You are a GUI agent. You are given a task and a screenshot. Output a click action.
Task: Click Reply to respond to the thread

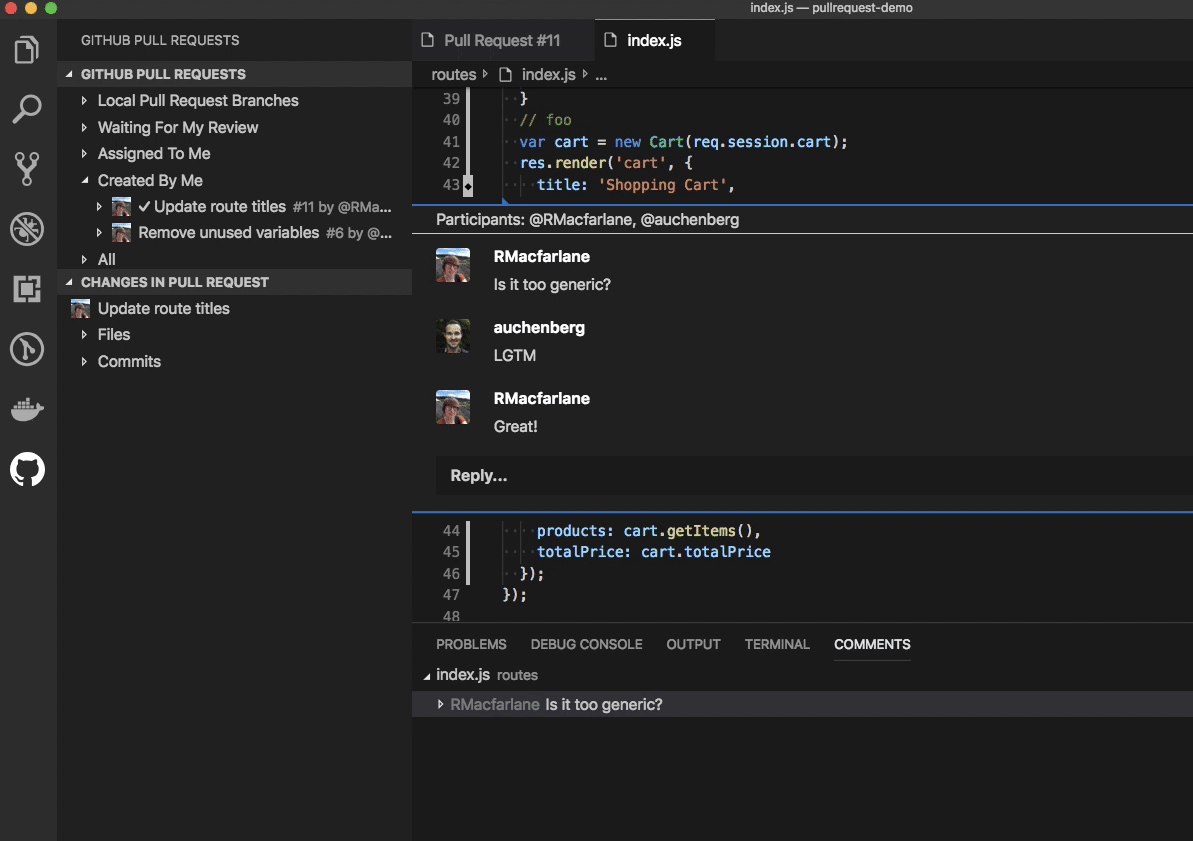pyautogui.click(x=478, y=475)
